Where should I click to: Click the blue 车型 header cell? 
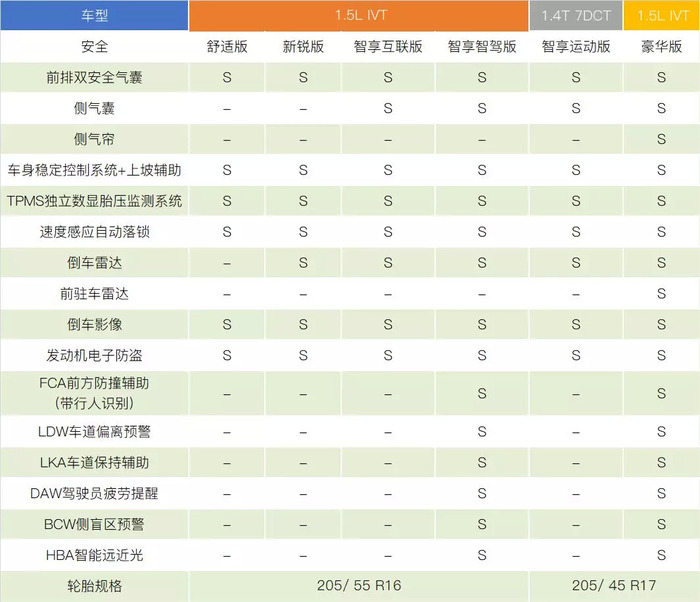point(94,16)
